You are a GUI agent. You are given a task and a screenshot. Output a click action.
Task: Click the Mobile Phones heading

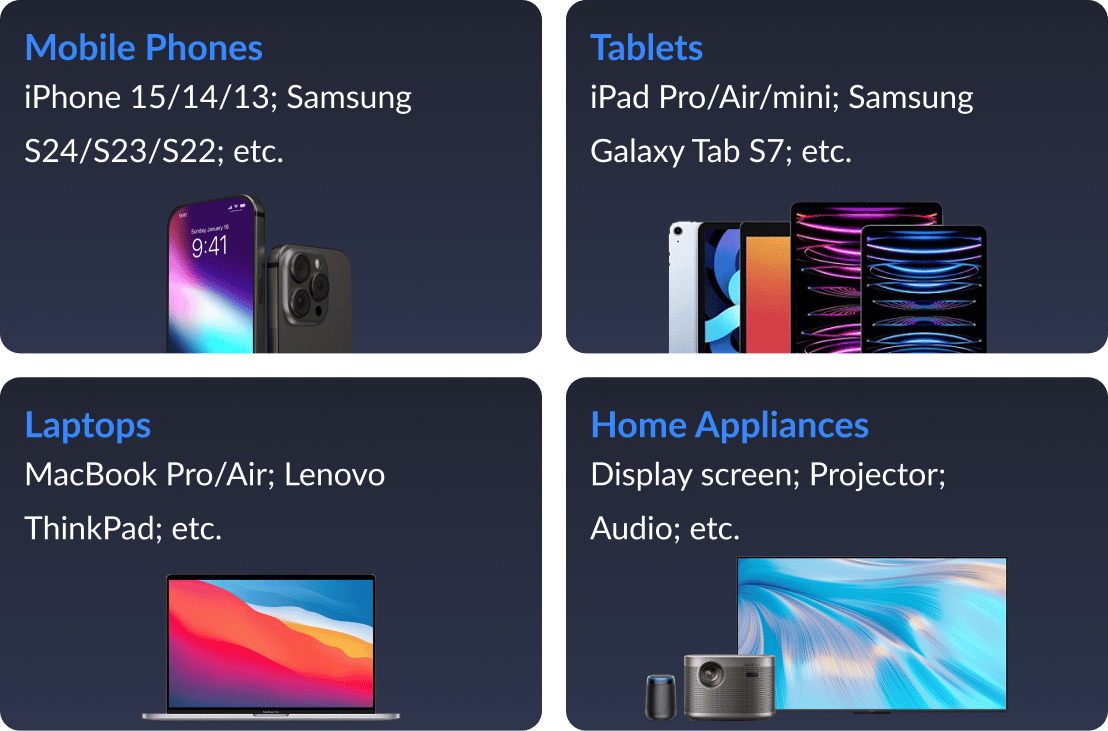click(143, 48)
